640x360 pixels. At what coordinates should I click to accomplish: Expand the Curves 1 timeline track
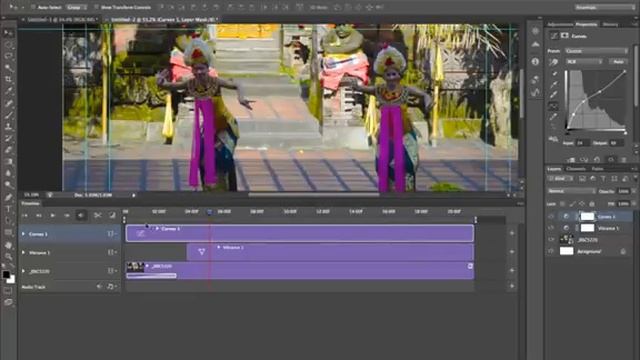coord(23,234)
